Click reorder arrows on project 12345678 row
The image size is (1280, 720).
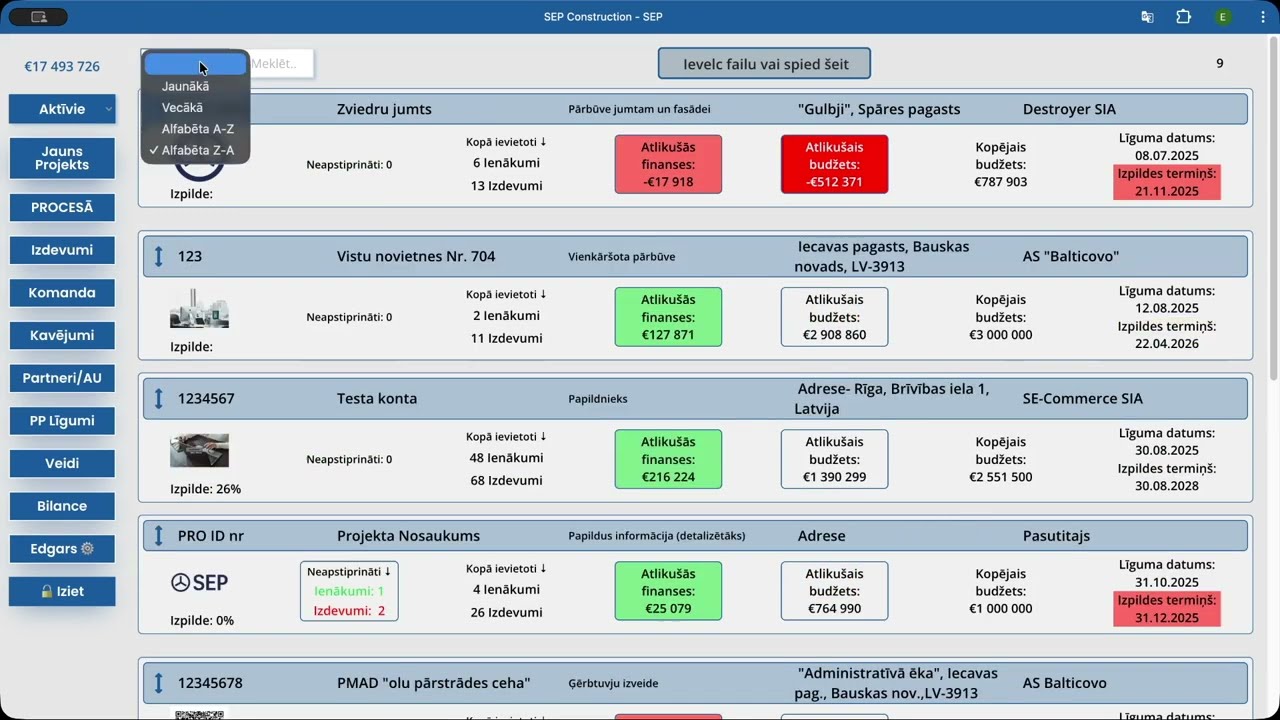click(158, 683)
